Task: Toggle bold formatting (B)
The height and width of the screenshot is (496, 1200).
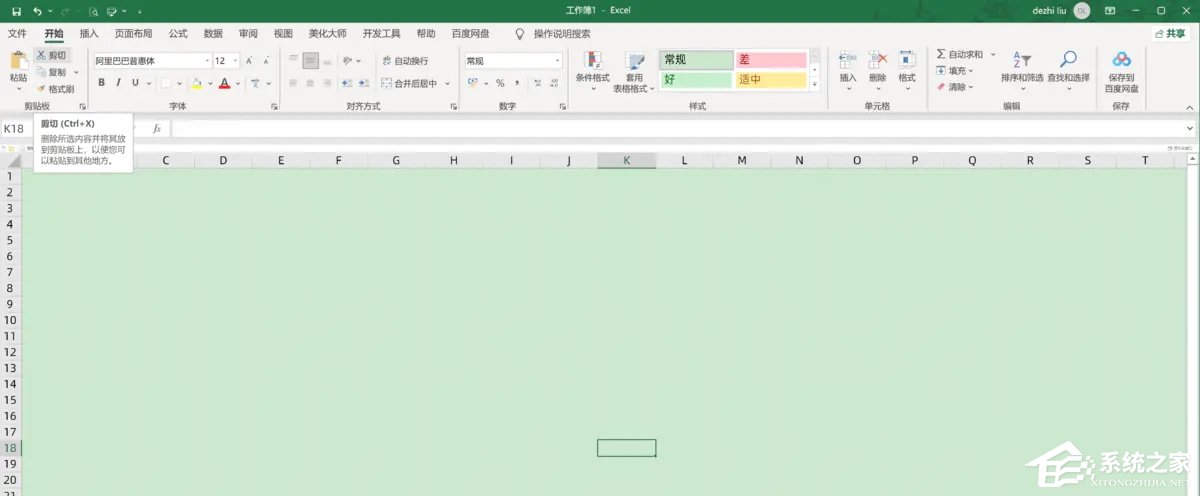Action: click(101, 83)
